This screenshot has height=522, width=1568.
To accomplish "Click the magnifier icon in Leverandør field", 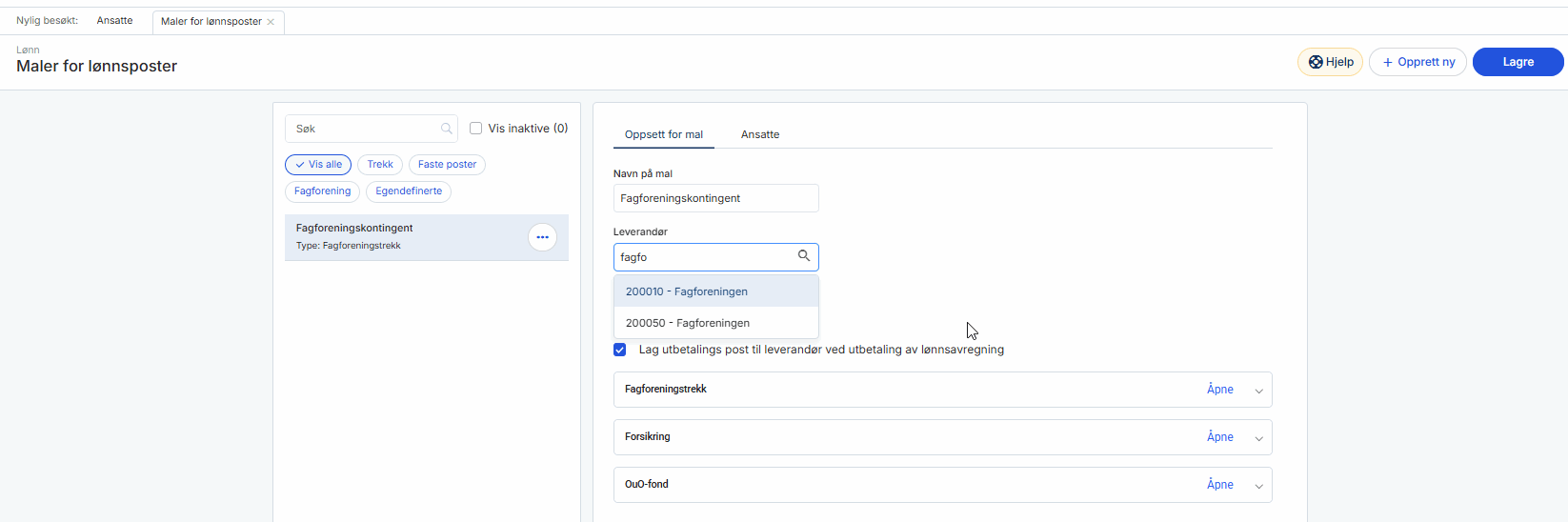I will 804,256.
